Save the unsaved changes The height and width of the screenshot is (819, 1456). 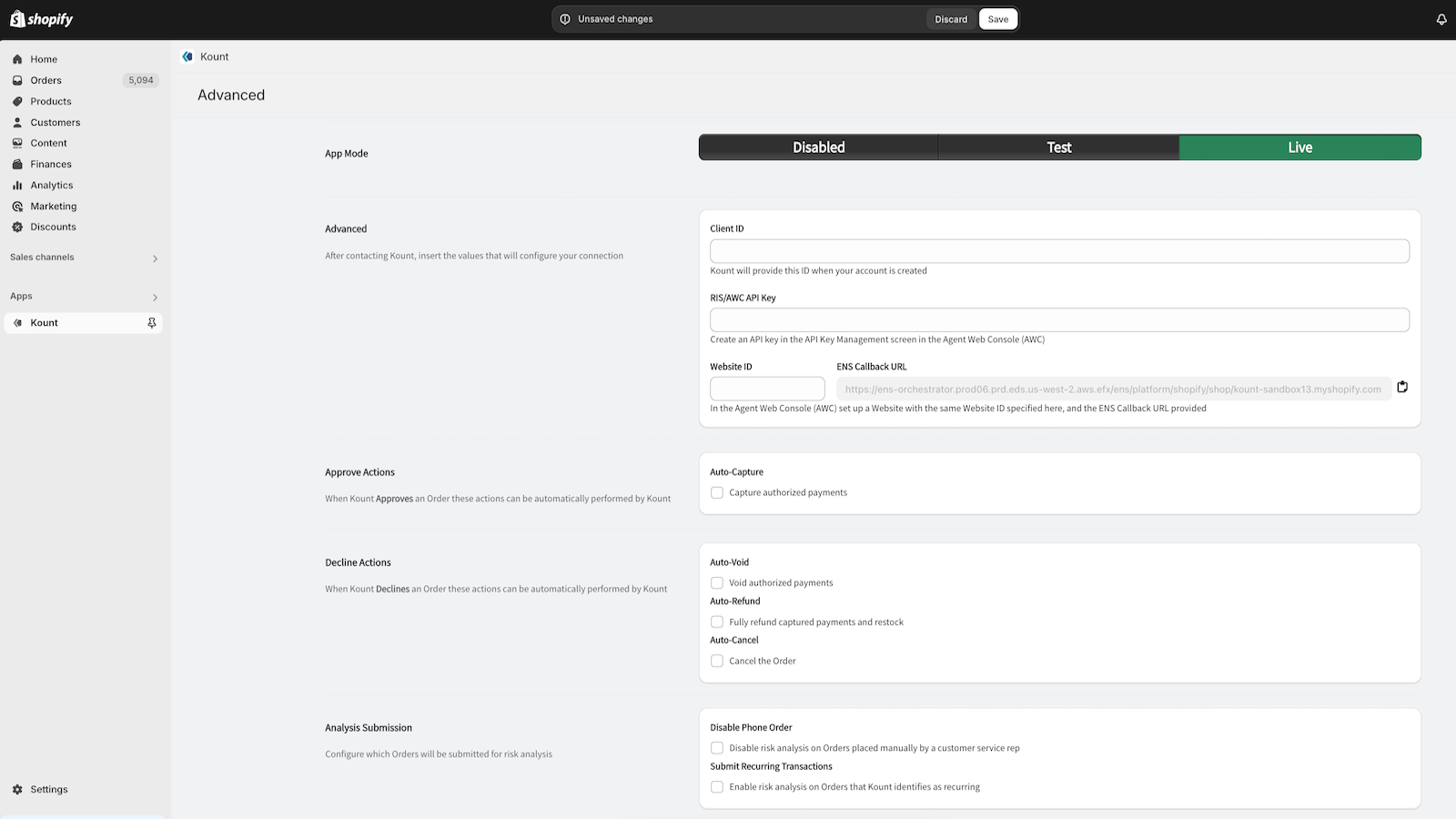pos(998,19)
